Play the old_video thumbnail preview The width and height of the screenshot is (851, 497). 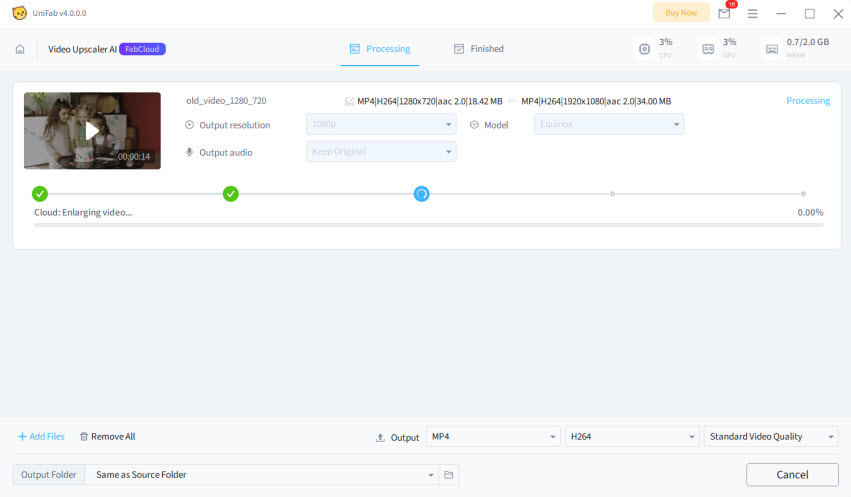[92, 130]
